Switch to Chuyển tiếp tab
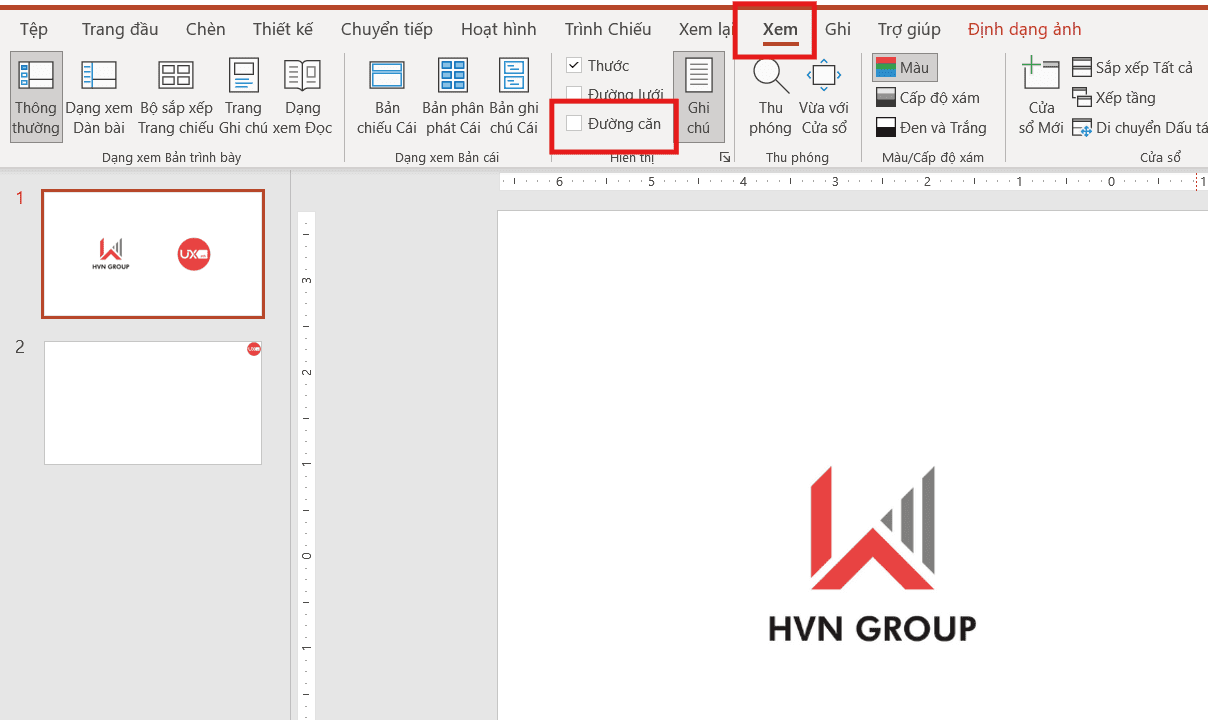Image resolution: width=1208 pixels, height=720 pixels. point(387,29)
